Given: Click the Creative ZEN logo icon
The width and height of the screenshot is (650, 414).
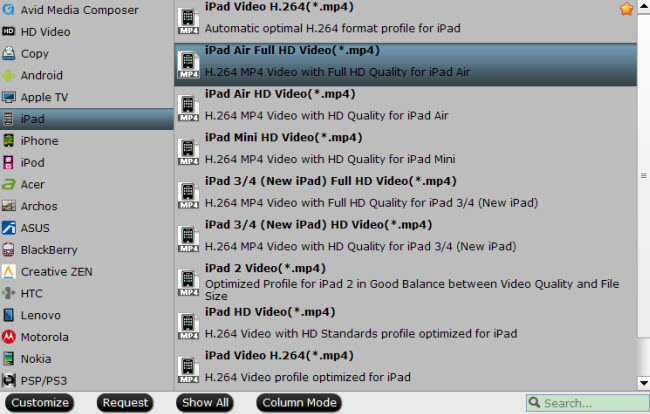Looking at the screenshot, I should (x=8, y=271).
